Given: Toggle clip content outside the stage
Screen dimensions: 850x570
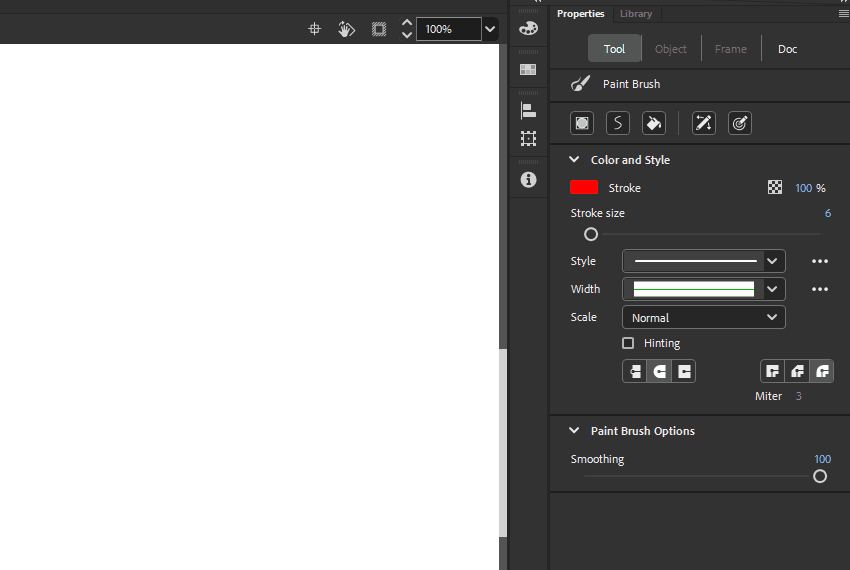Looking at the screenshot, I should coord(379,29).
